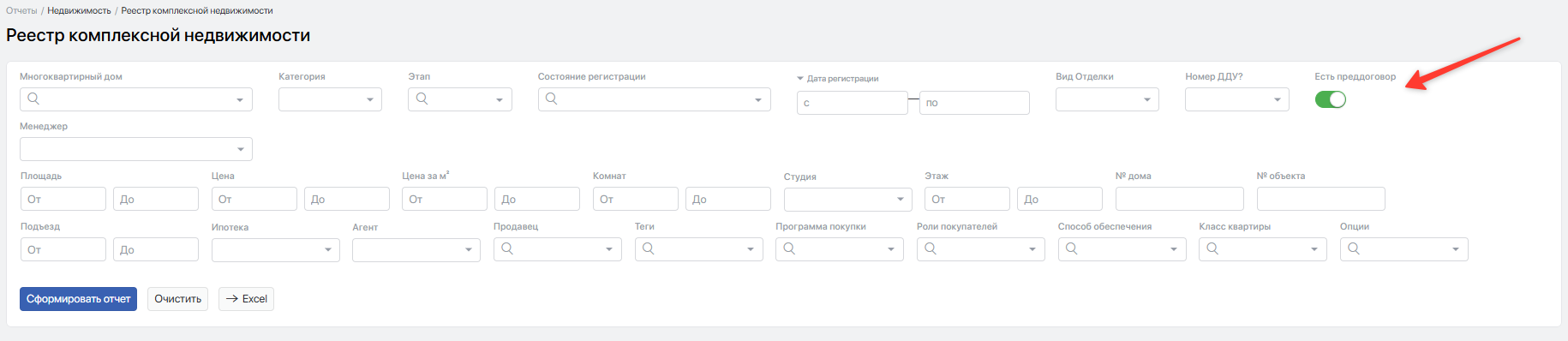Focus the № дома input field
This screenshot has width=1568, height=341.
[x=1179, y=199]
